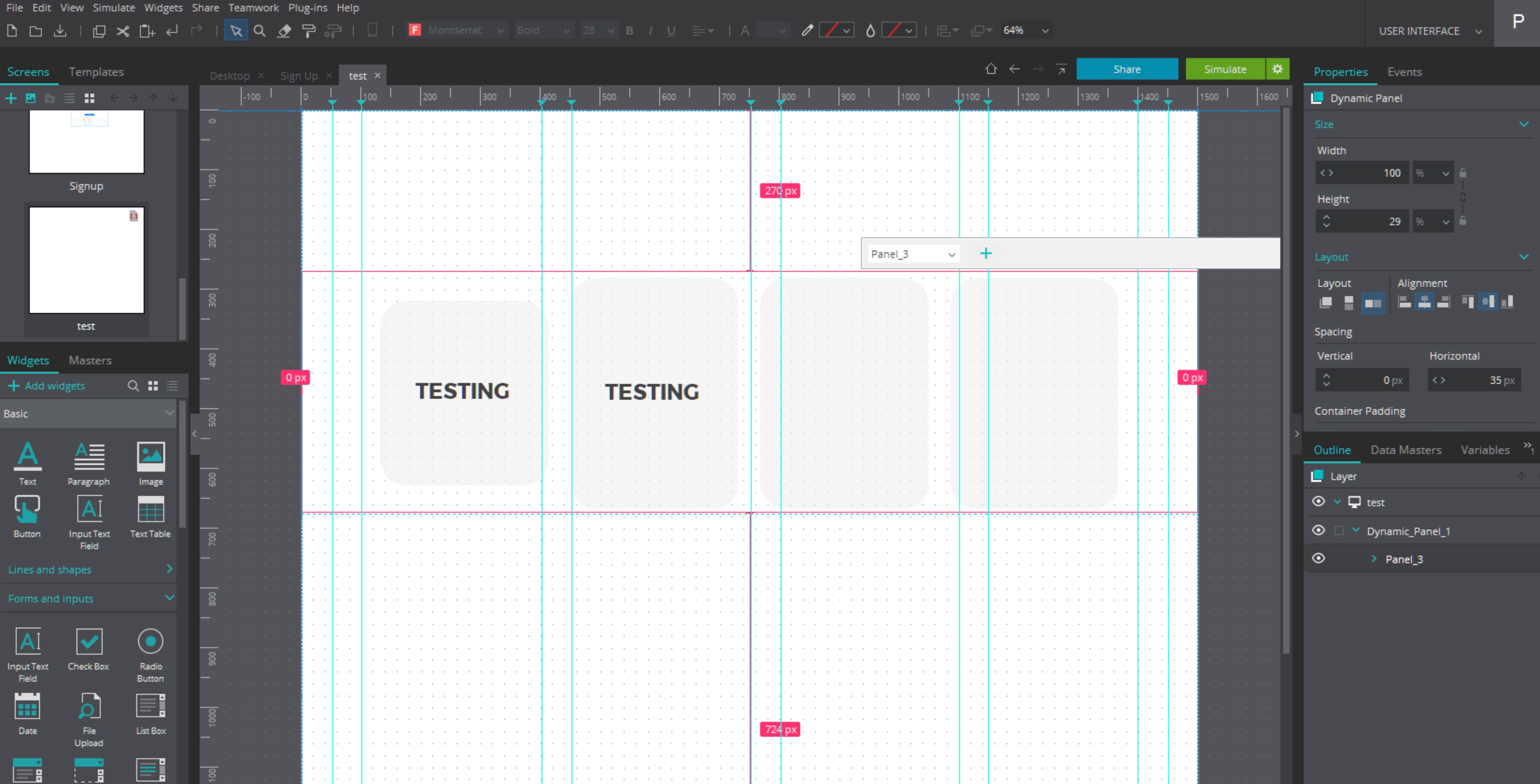Toggle the test screen visibility eye

coord(1318,502)
